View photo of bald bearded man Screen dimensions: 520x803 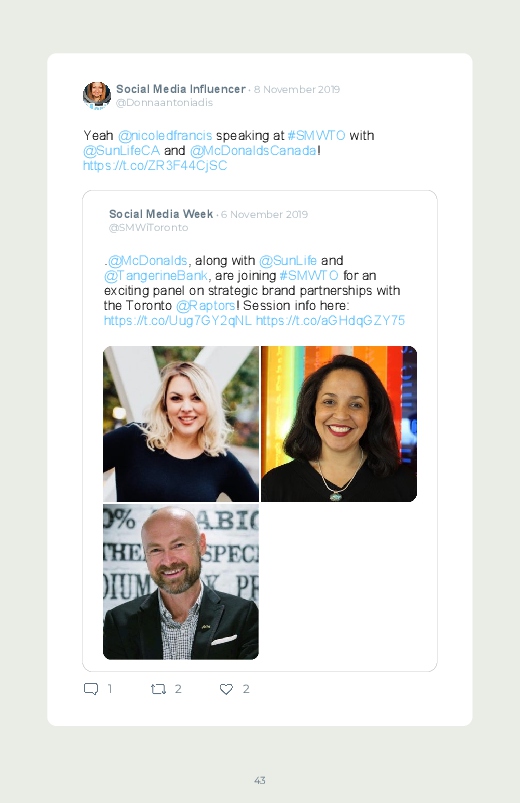[x=181, y=582]
